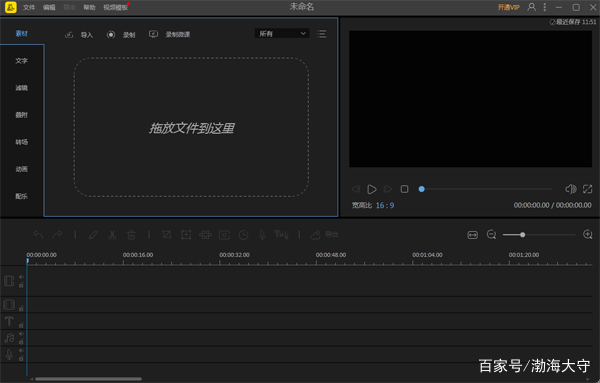Image resolution: width=600 pixels, height=383 pixels.
Task: Click the 开通VIP link
Action: pyautogui.click(x=509, y=7)
